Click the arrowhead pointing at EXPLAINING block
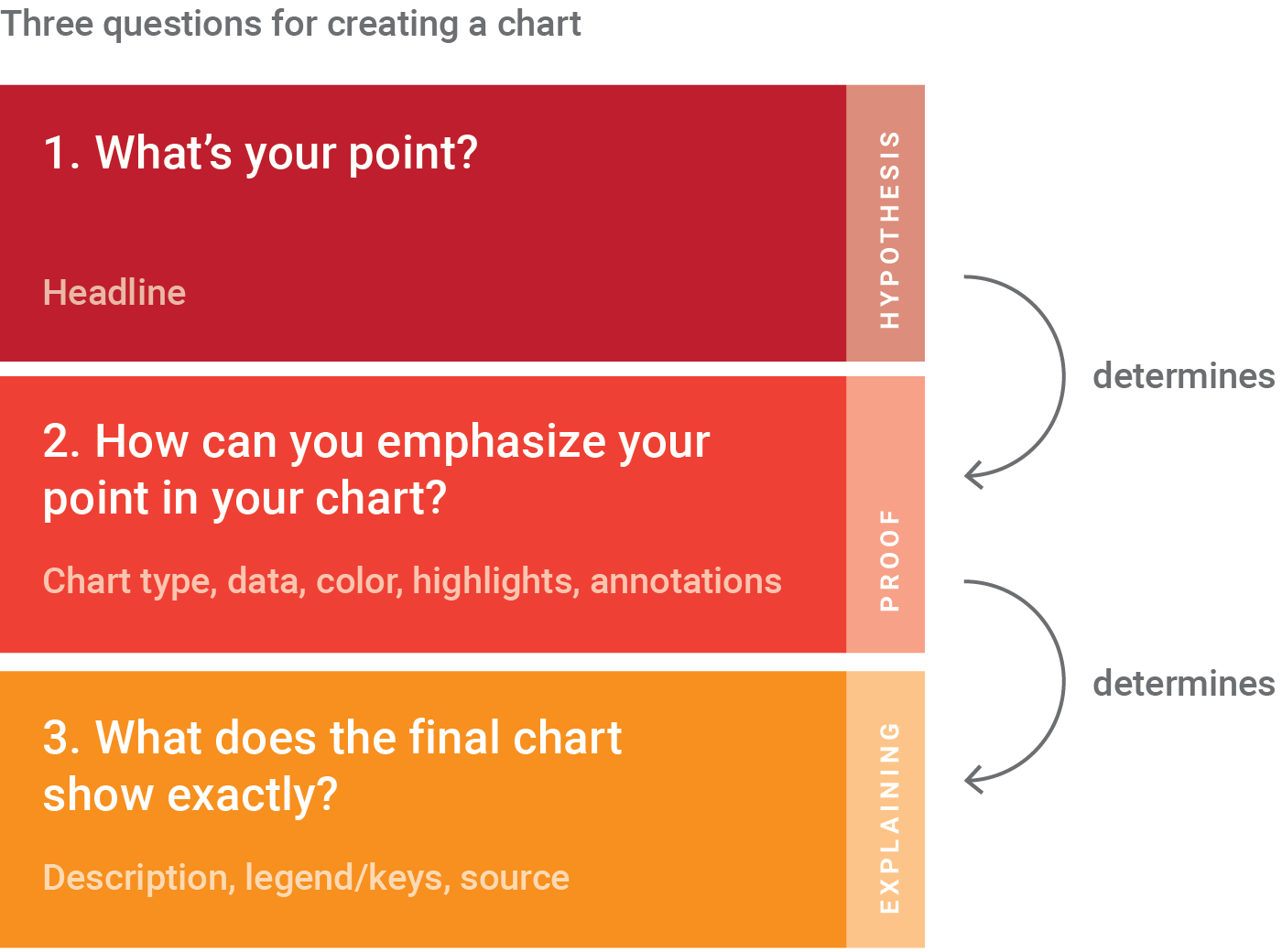Viewport: 1282px width, 952px height. click(x=974, y=780)
